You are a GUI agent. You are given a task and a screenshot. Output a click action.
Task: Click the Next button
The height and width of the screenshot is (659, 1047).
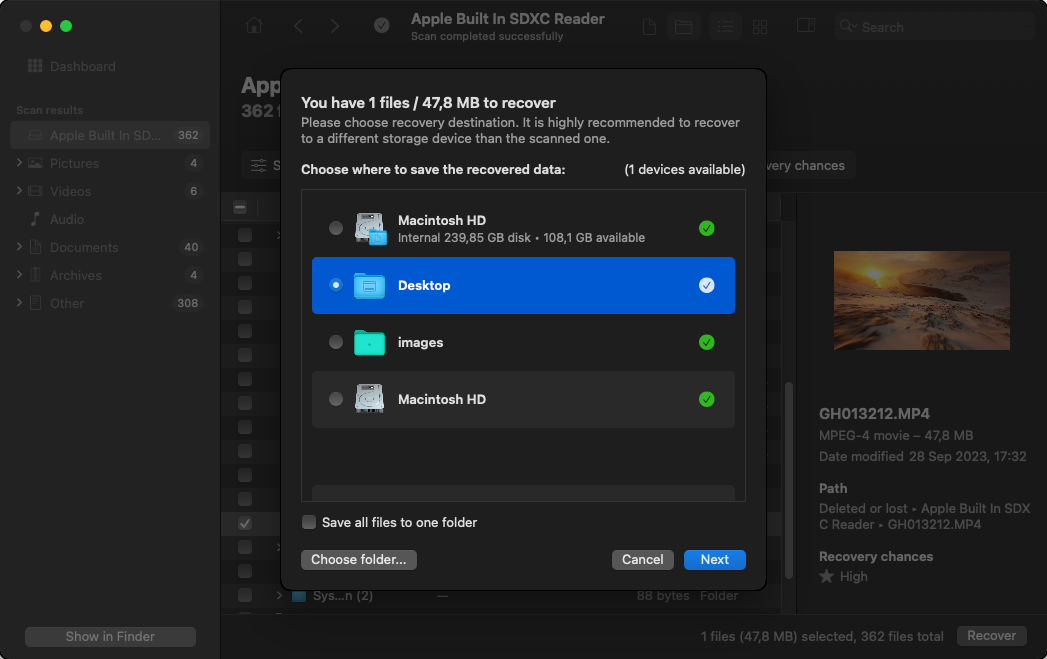click(x=714, y=560)
